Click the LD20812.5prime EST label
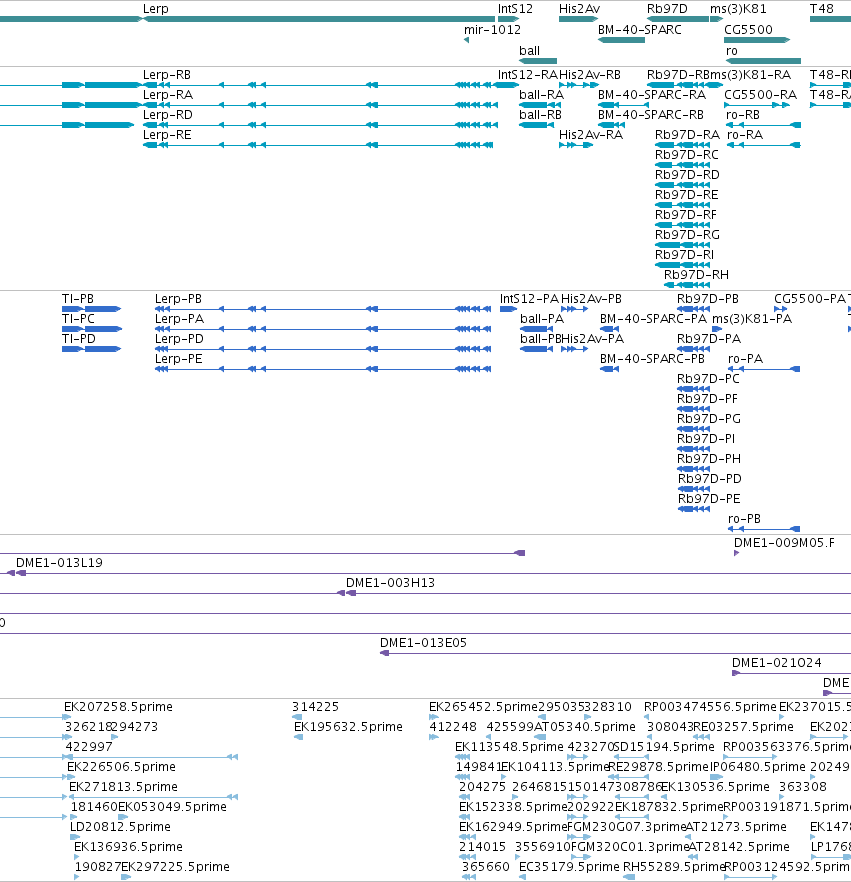This screenshot has height=882, width=851. [x=120, y=827]
